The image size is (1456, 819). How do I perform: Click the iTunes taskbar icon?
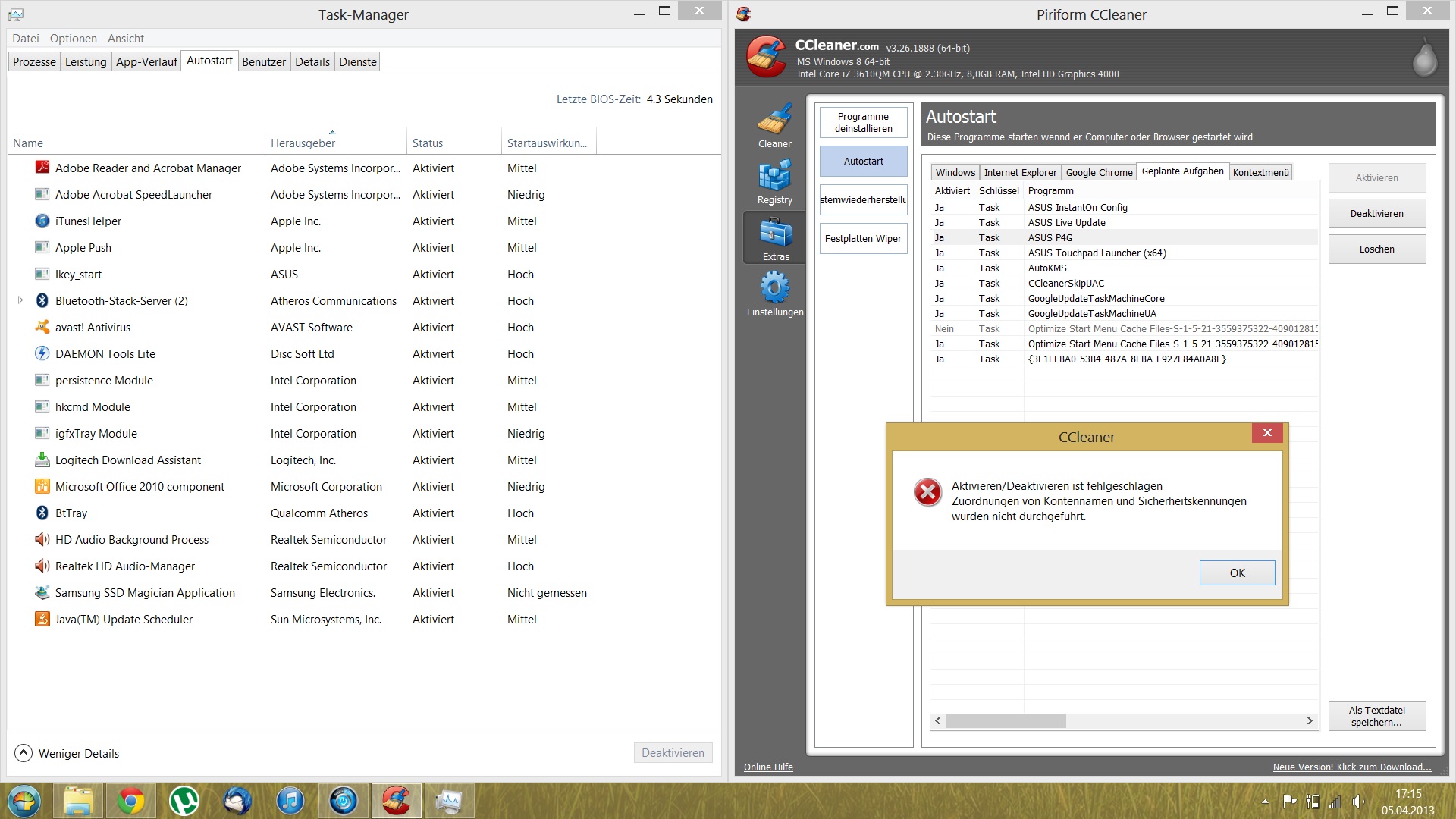[x=290, y=801]
